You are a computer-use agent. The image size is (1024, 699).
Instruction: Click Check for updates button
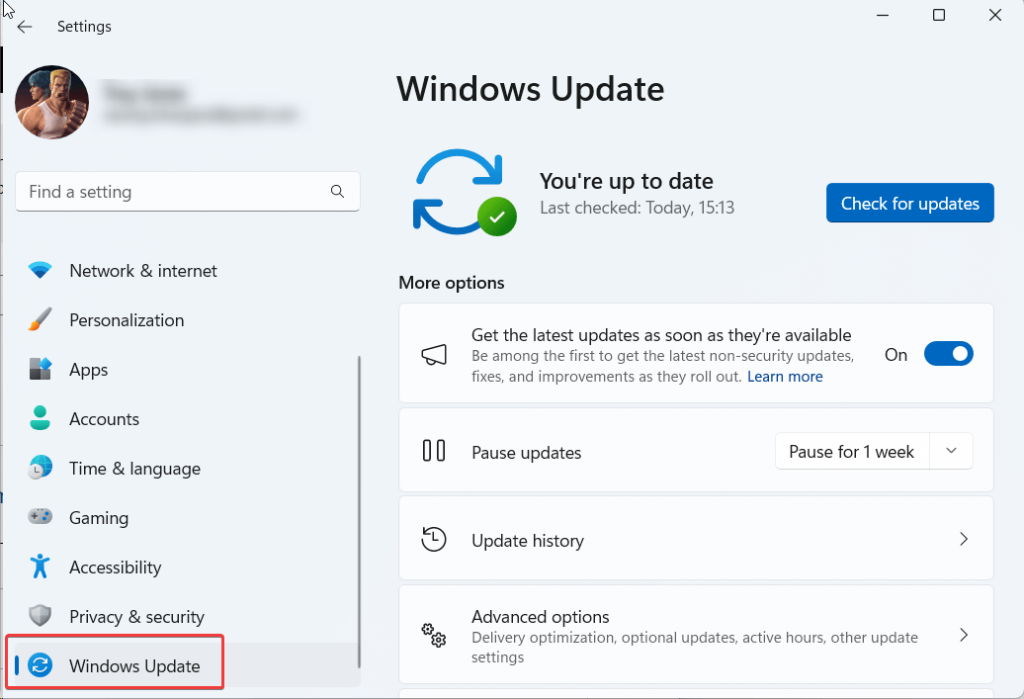coord(909,203)
